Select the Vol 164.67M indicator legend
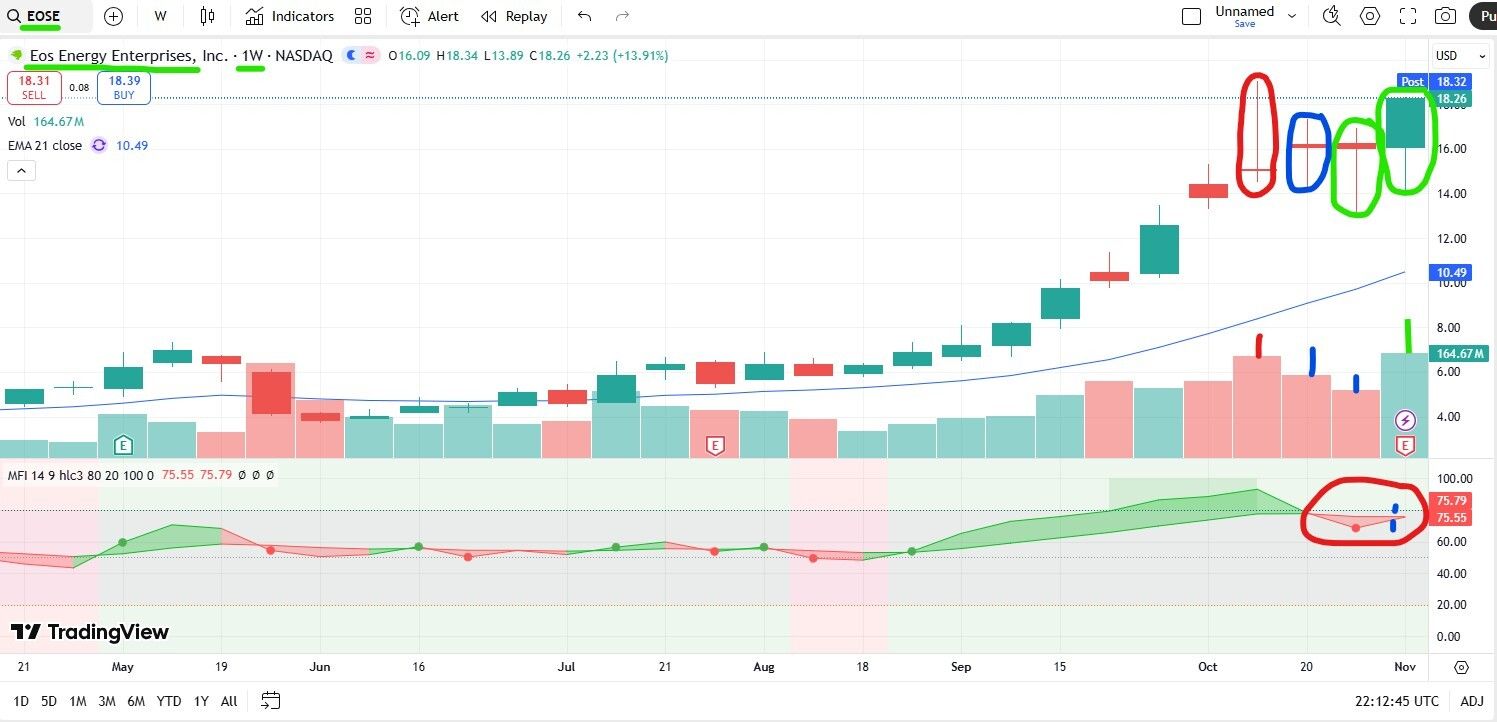 [46, 122]
